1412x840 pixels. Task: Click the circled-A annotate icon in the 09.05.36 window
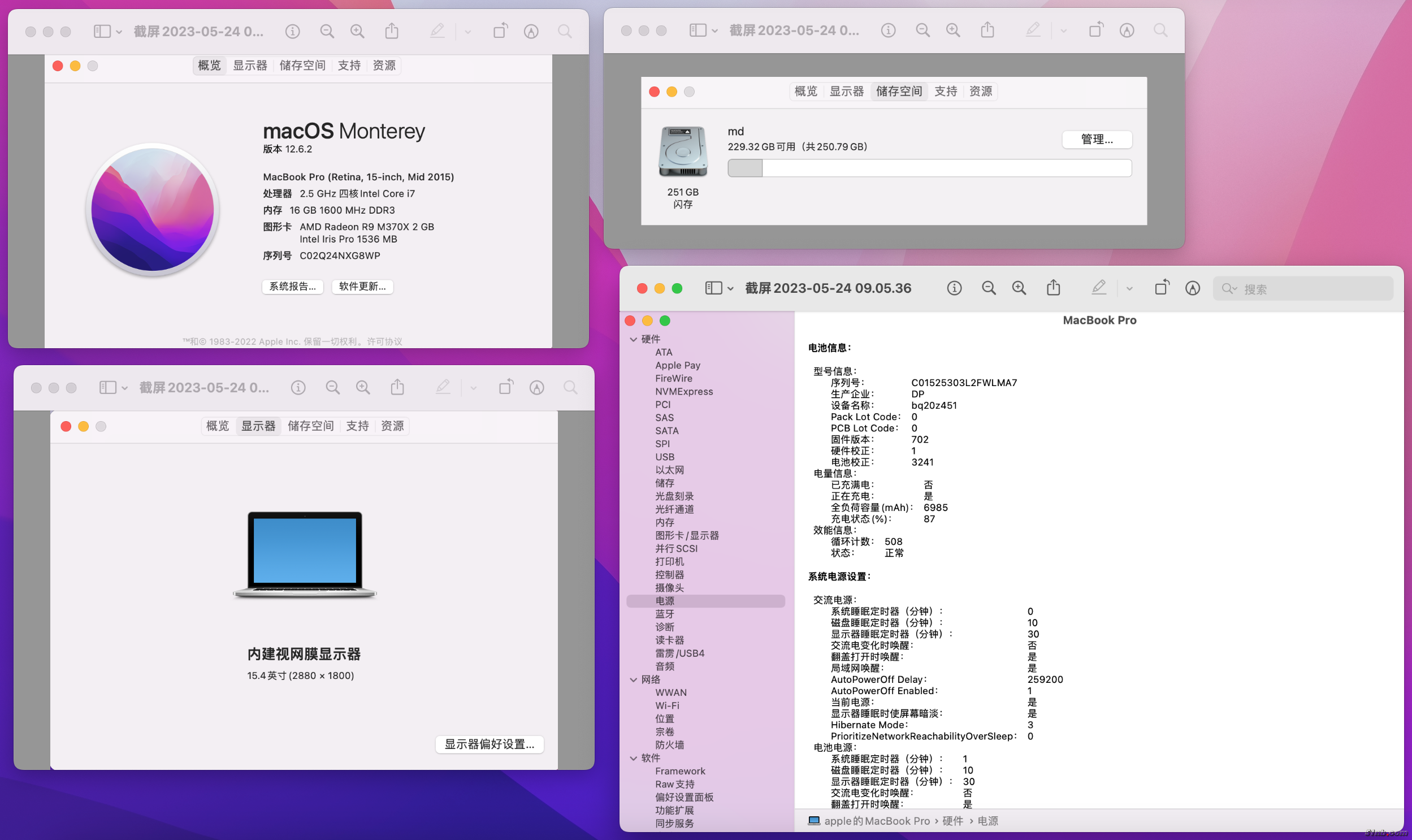(1193, 289)
